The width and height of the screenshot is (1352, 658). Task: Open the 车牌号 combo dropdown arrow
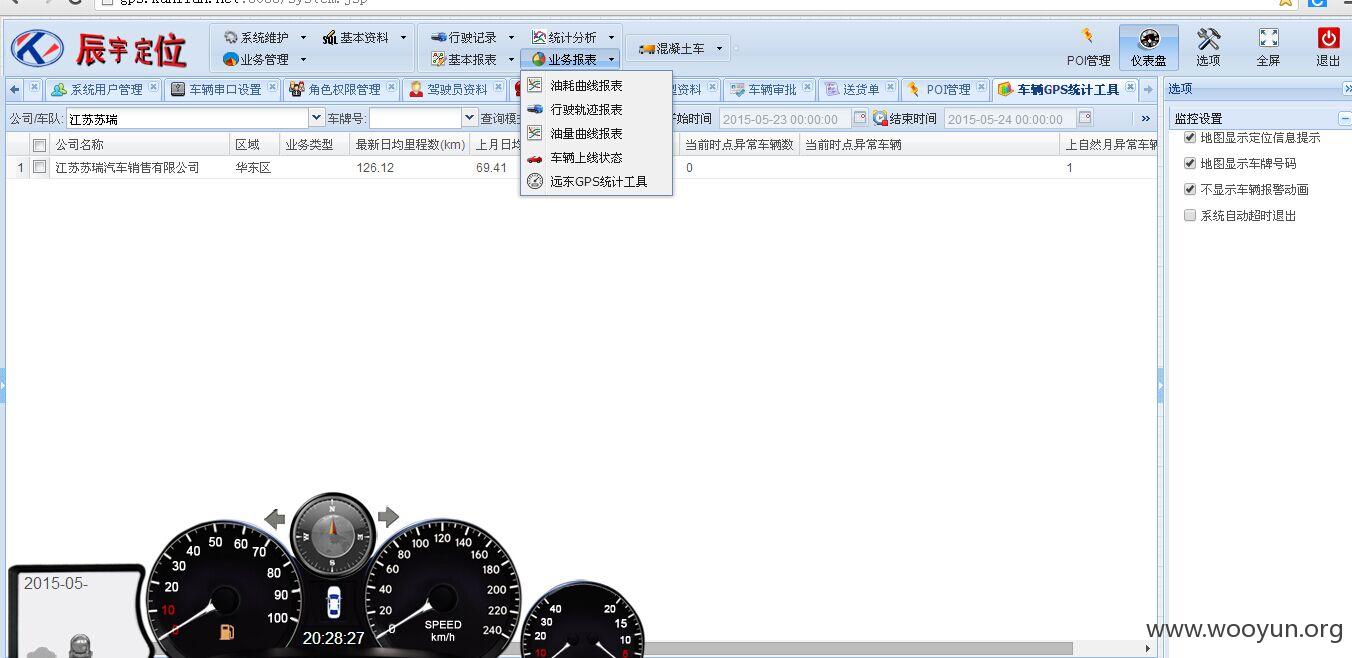pos(470,118)
